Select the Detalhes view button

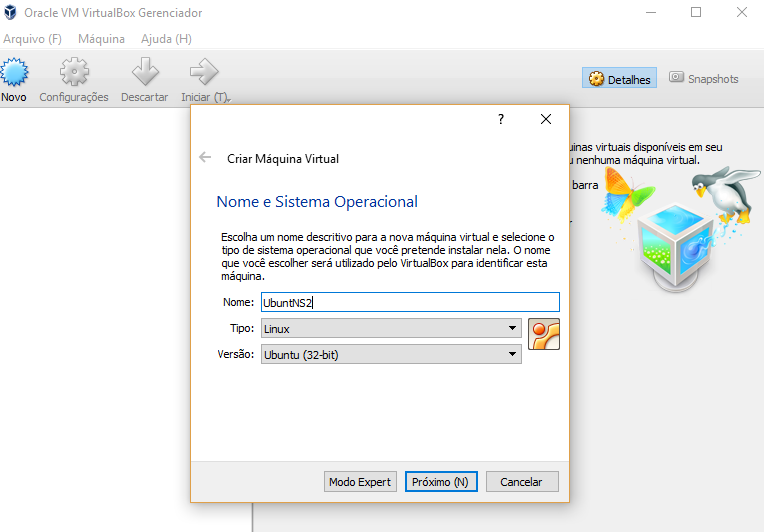point(619,78)
